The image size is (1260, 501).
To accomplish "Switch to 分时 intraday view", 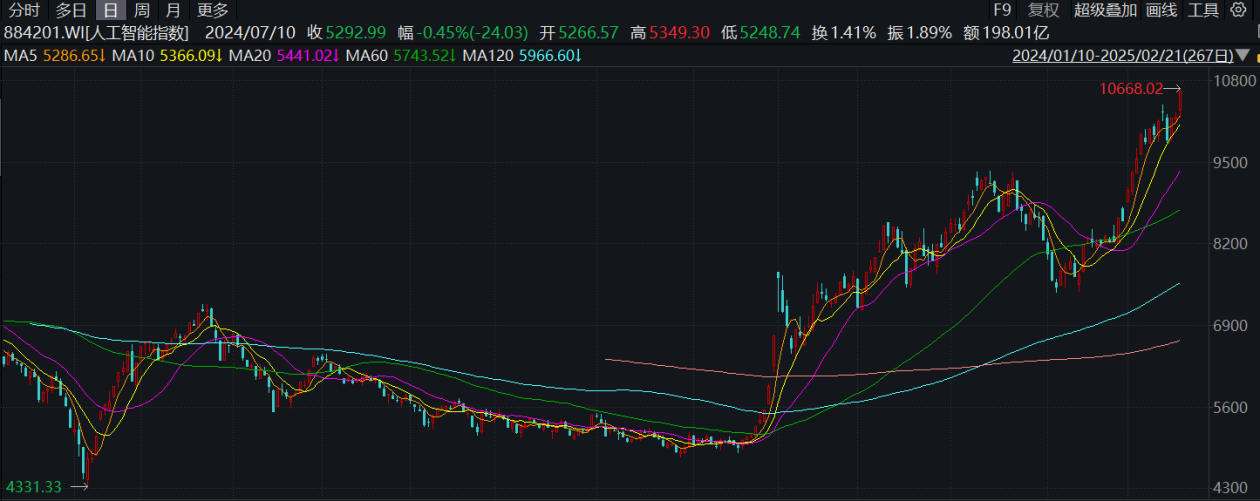I will click(x=23, y=11).
